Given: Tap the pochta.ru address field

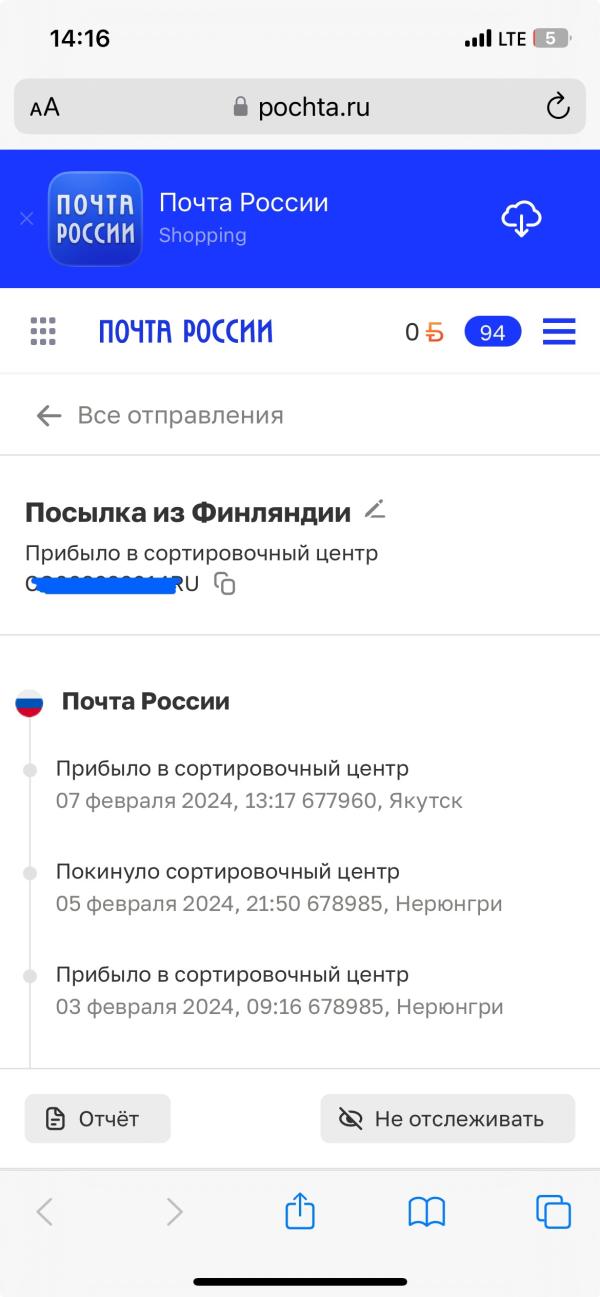Looking at the screenshot, I should [x=300, y=107].
